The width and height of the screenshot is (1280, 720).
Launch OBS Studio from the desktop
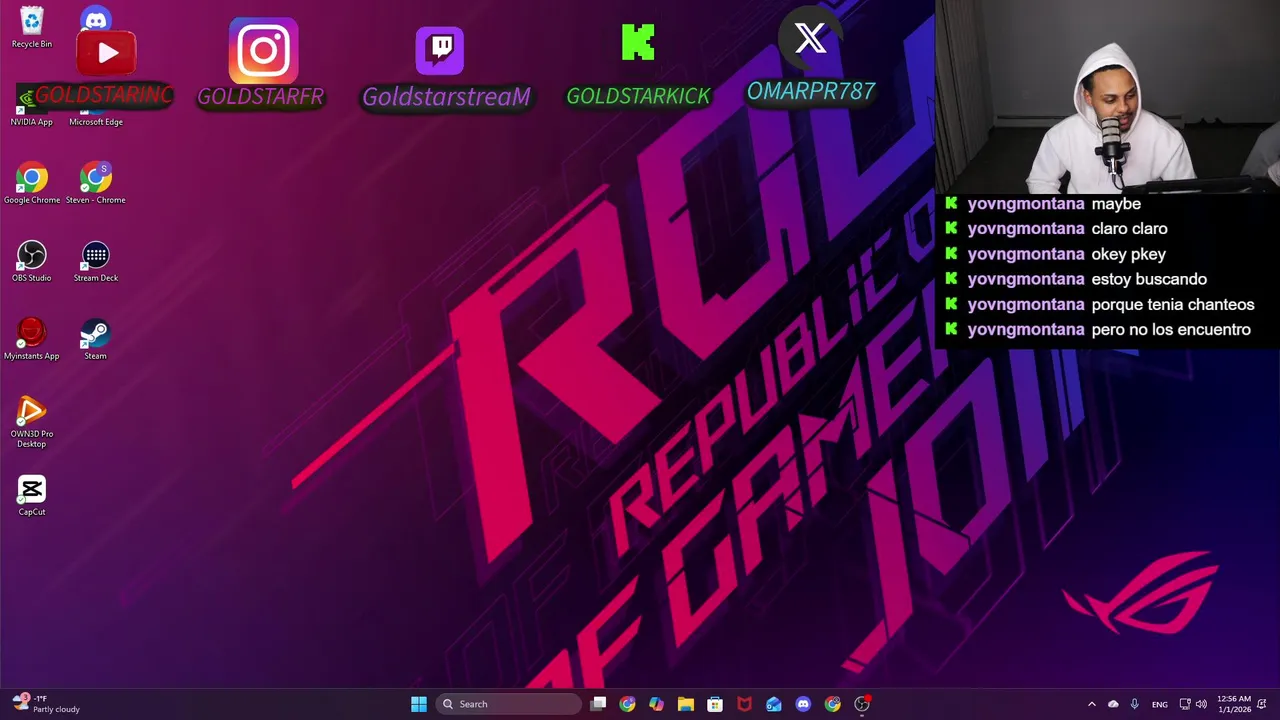(32, 261)
